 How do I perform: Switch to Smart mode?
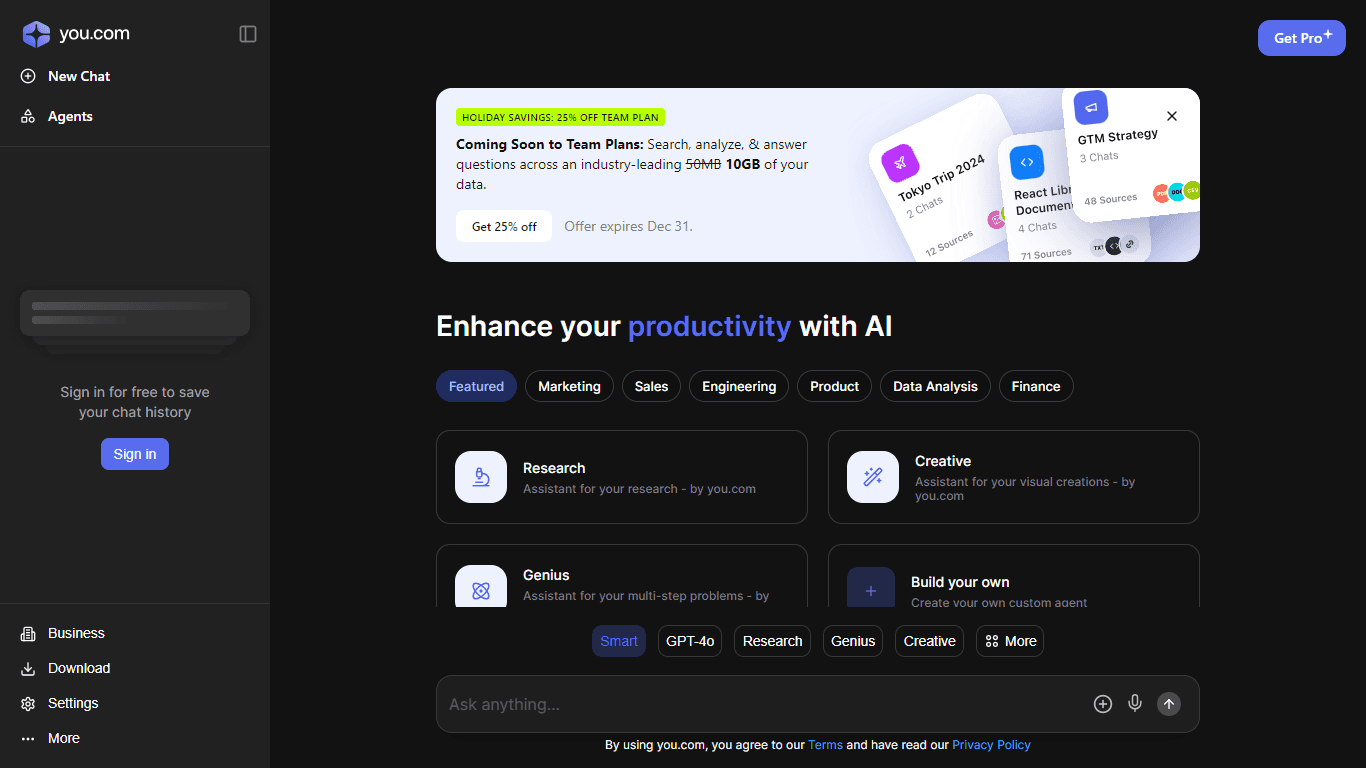619,641
